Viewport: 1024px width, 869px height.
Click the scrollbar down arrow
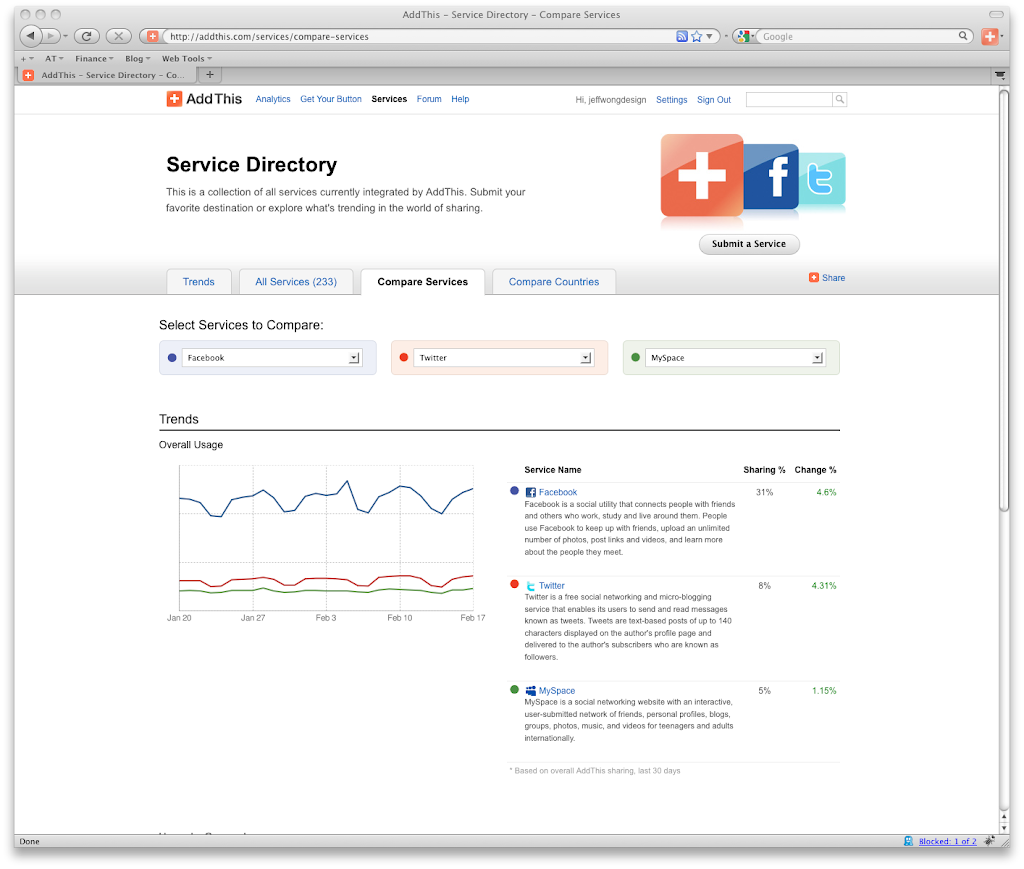pos(1004,828)
